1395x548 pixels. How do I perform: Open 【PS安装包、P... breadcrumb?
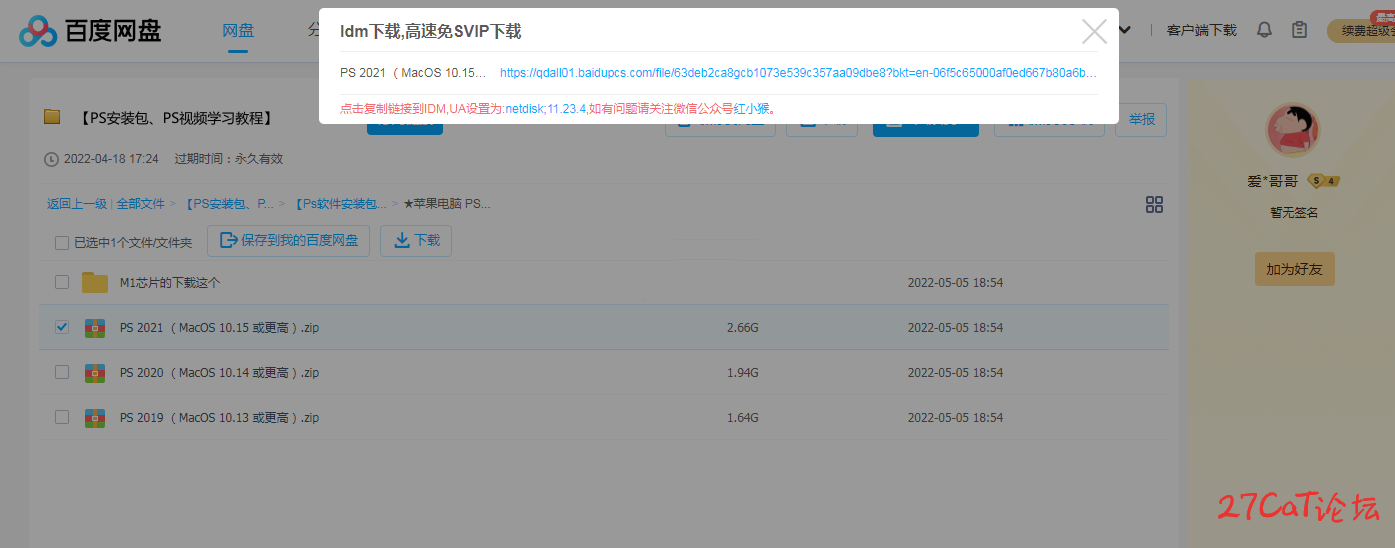pos(228,203)
